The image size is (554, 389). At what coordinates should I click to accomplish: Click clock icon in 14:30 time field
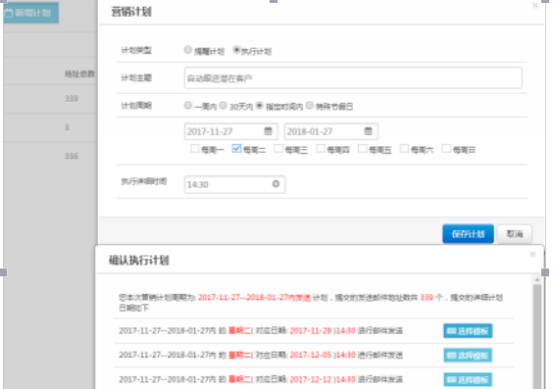[x=276, y=184]
